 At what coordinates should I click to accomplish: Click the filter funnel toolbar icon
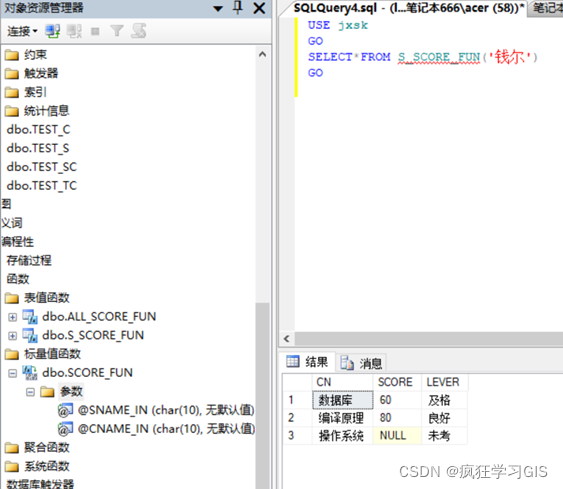pyautogui.click(x=117, y=31)
